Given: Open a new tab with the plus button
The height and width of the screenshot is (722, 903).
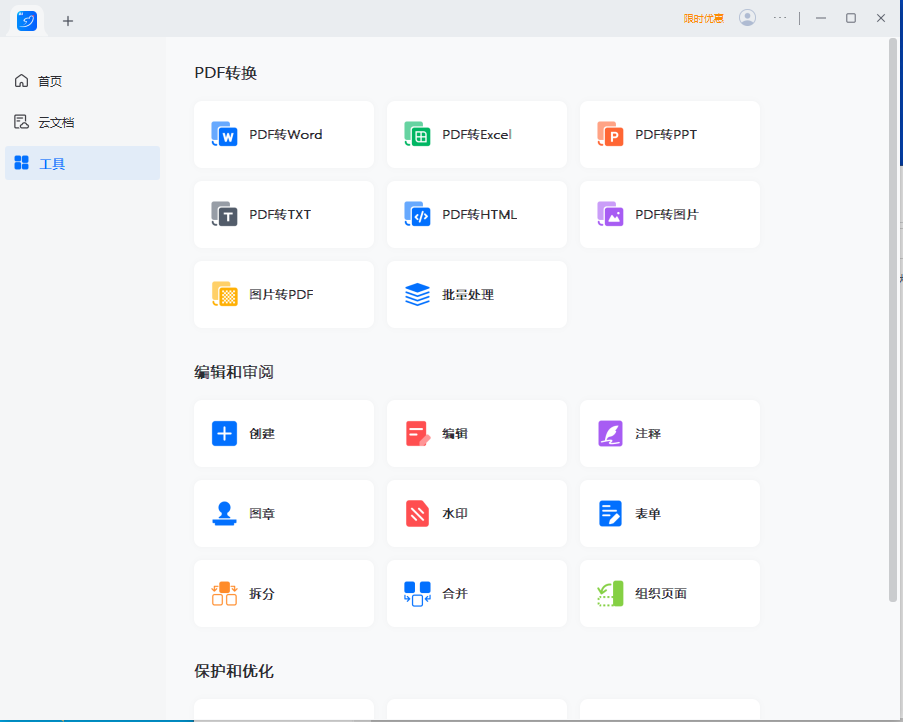Looking at the screenshot, I should (68, 20).
